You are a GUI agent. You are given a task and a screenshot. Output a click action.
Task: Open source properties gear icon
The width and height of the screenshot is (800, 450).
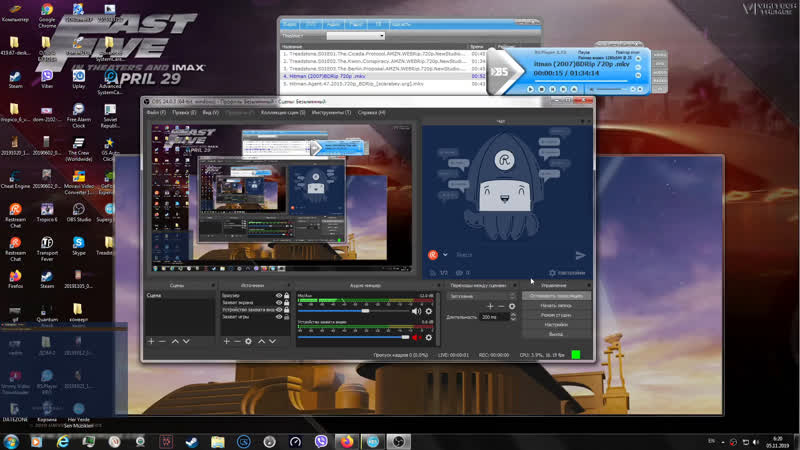pyautogui.click(x=248, y=341)
